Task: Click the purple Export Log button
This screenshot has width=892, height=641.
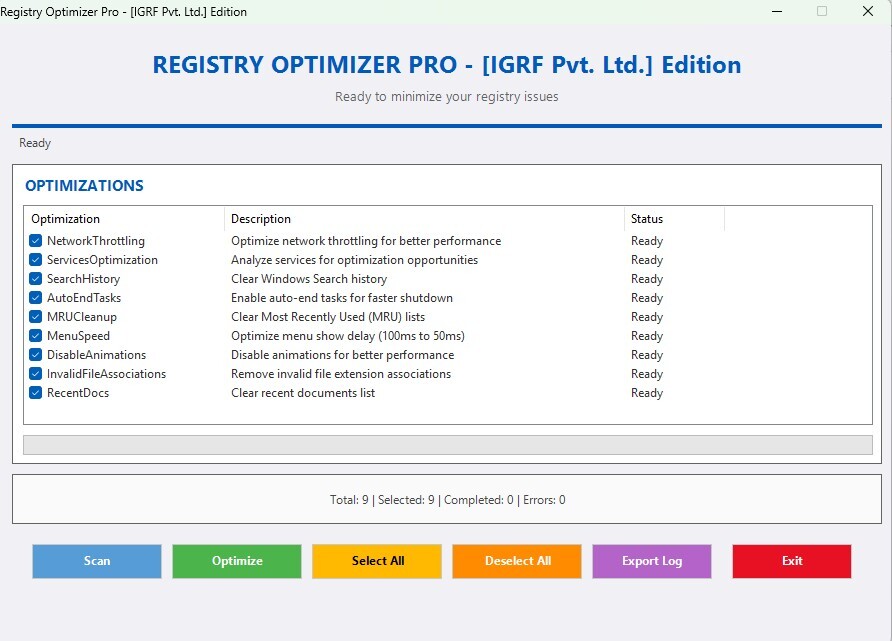Action: 651,561
